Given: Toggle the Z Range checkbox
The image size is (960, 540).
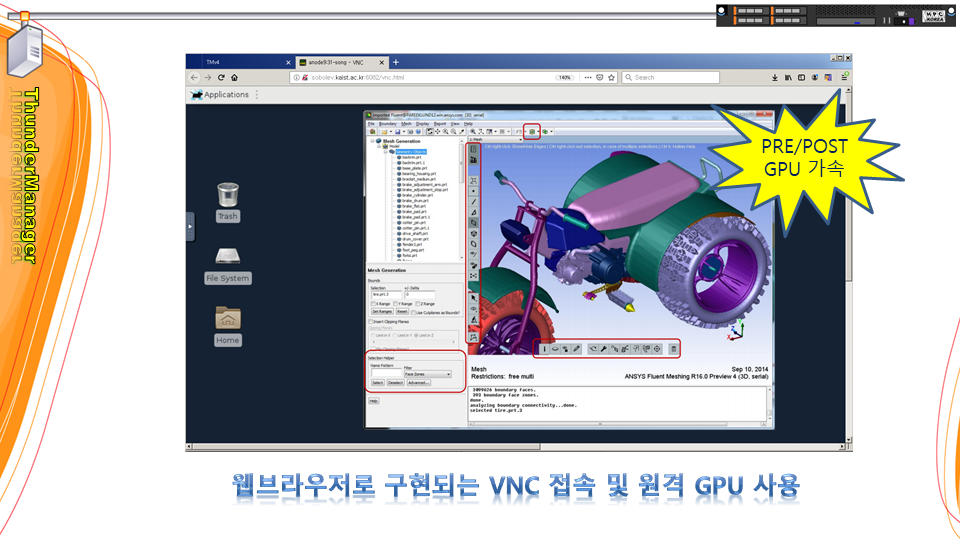Looking at the screenshot, I should (418, 304).
